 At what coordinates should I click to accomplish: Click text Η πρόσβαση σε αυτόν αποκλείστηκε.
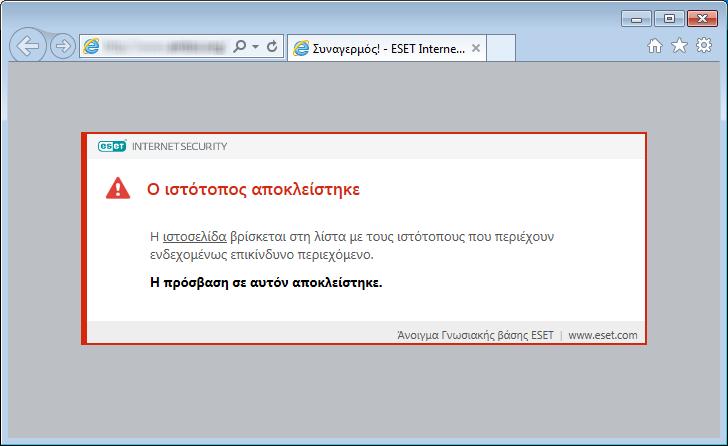click(266, 282)
